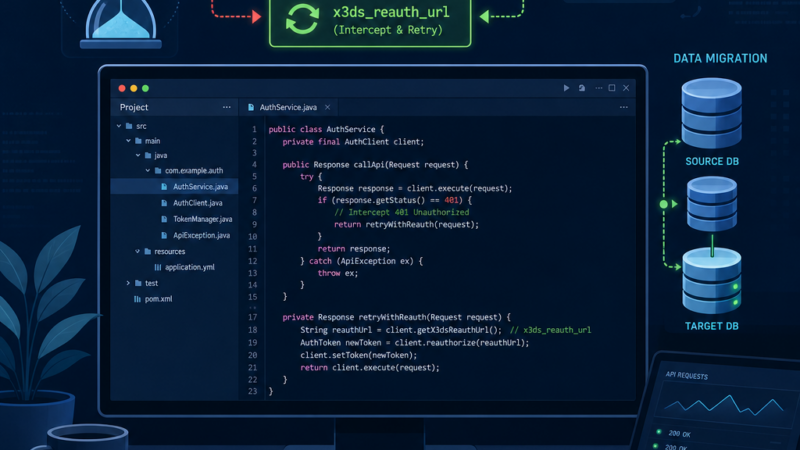Close the AuthService.java tab
This screenshot has width=800, height=450.
328,107
